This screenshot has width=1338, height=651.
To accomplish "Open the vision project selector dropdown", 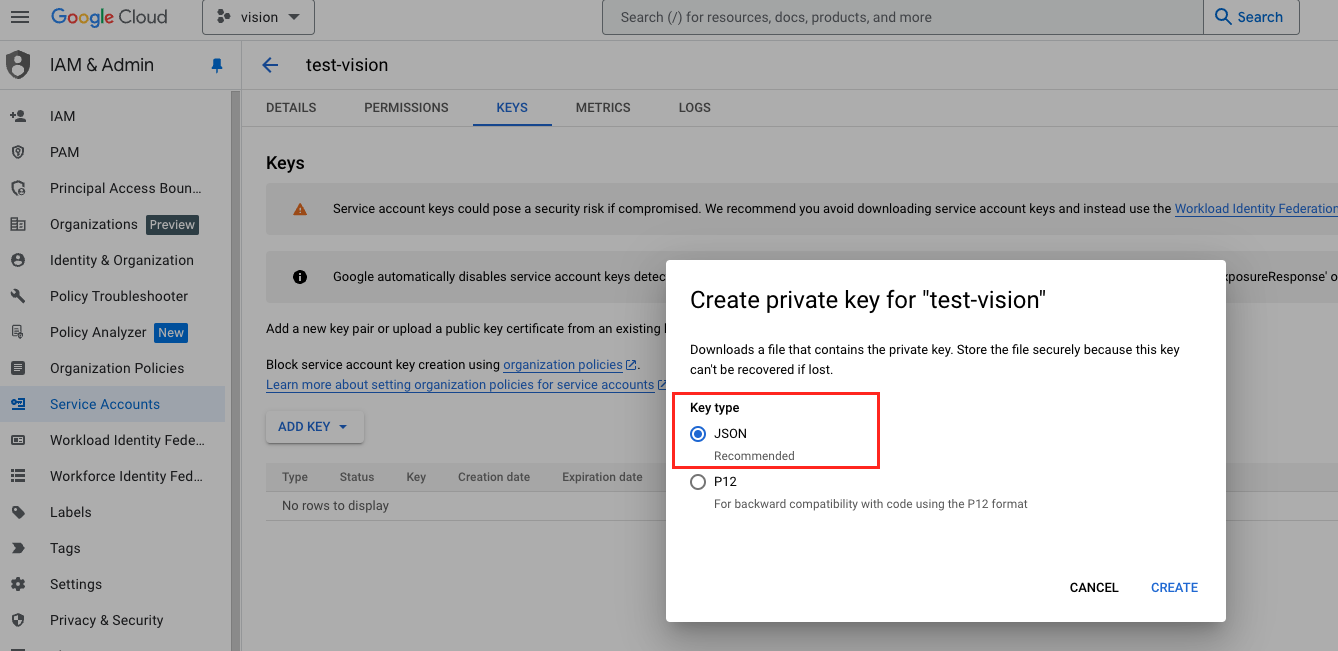I will pos(258,17).
